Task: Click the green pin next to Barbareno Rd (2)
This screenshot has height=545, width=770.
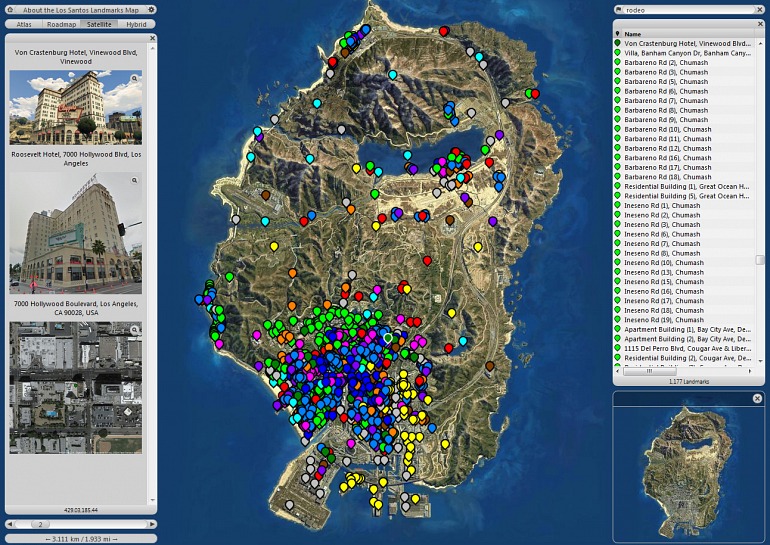Action: (x=617, y=62)
